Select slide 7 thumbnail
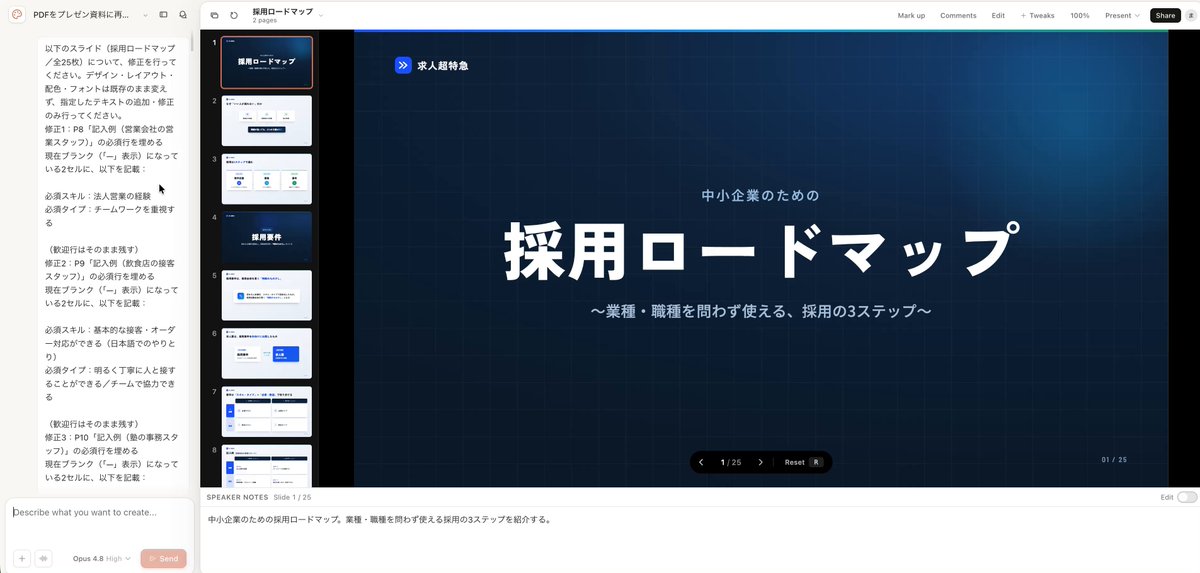This screenshot has height=573, width=1200. click(x=266, y=411)
